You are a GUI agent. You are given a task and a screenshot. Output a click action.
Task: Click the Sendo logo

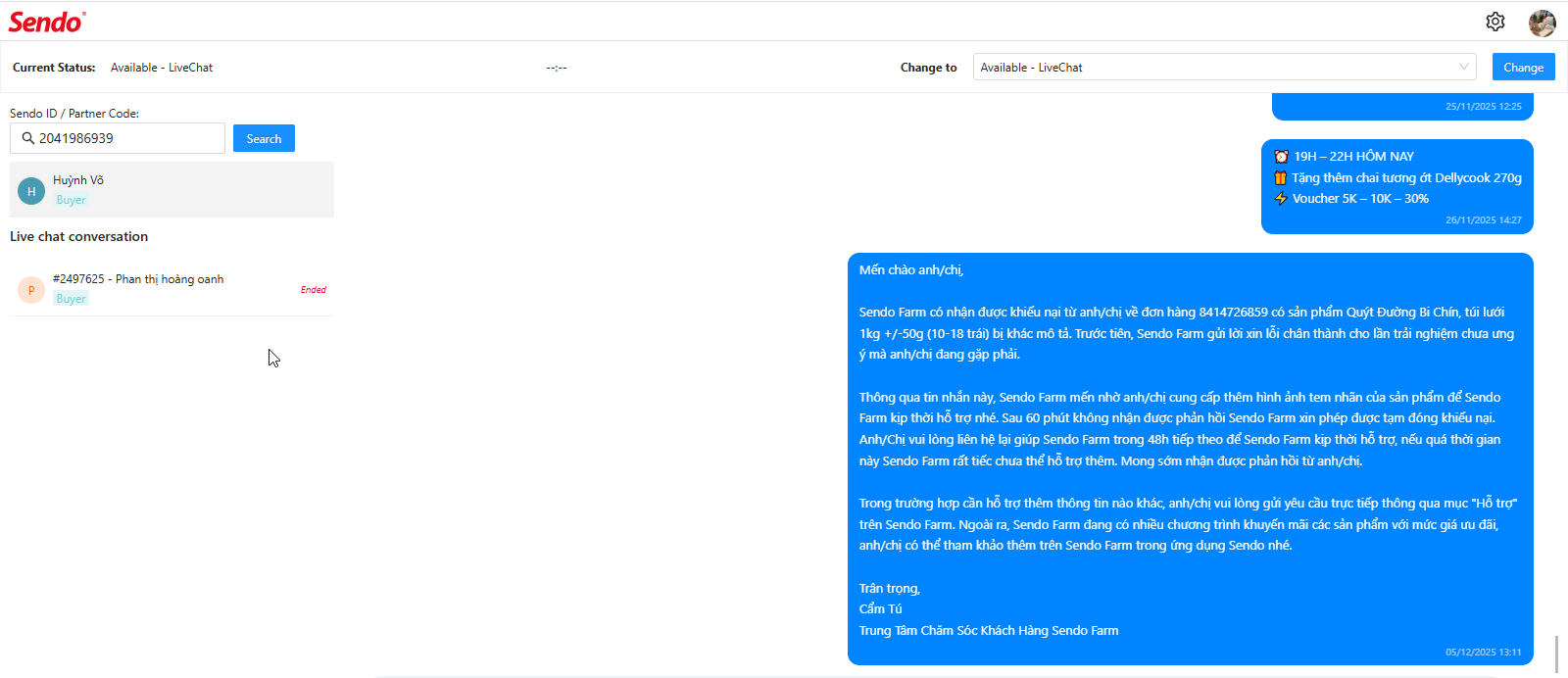47,22
